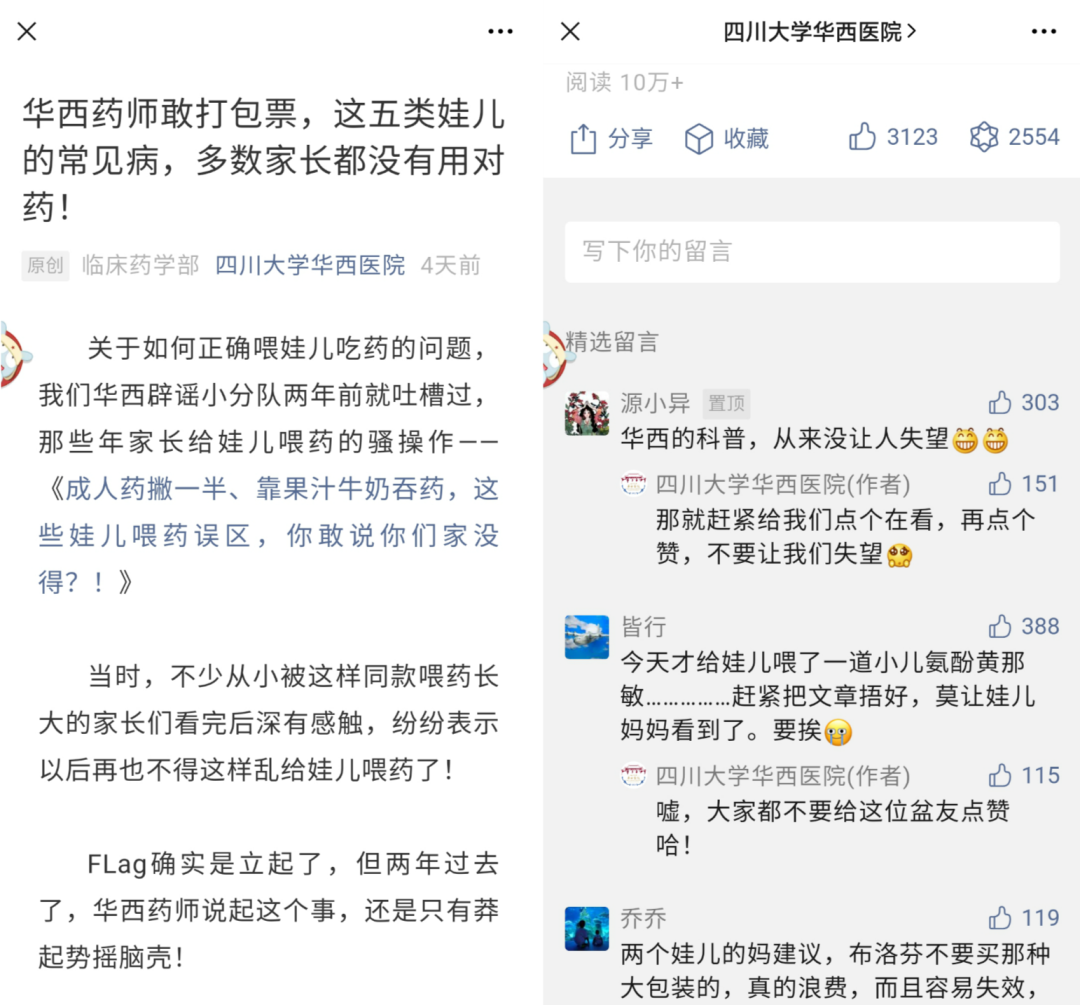Like 源小异's comment with 303 likes
The height and width of the screenshot is (1005, 1080).
[x=999, y=402]
